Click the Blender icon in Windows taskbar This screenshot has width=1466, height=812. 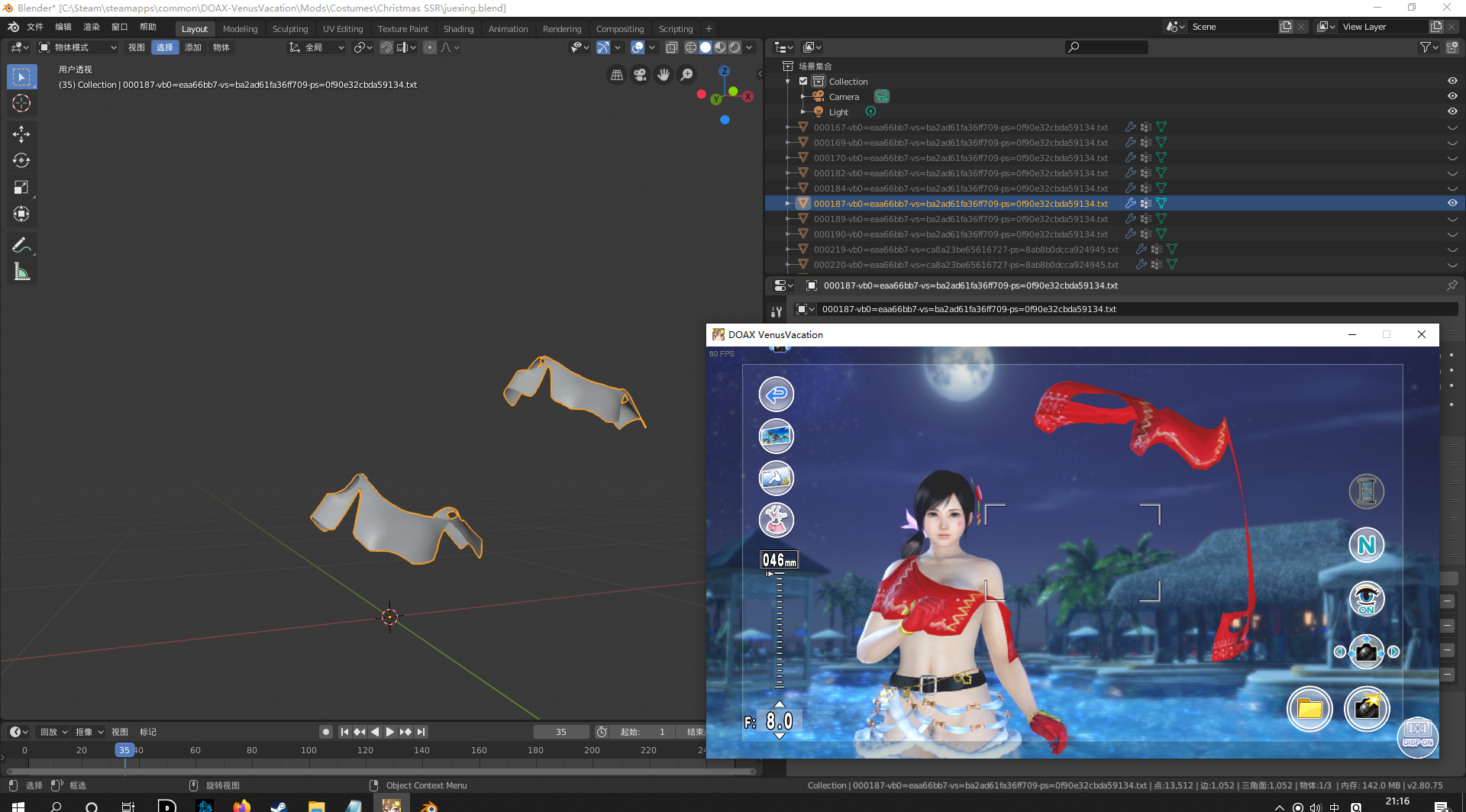[429, 806]
